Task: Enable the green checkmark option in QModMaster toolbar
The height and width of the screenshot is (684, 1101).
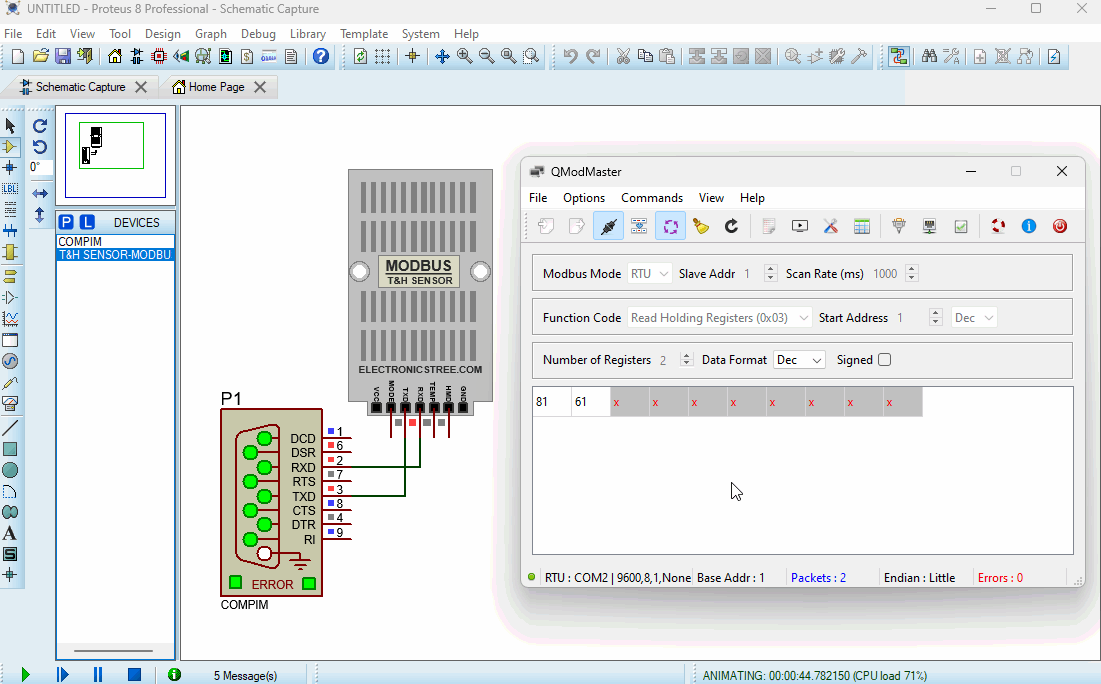Action: click(961, 226)
